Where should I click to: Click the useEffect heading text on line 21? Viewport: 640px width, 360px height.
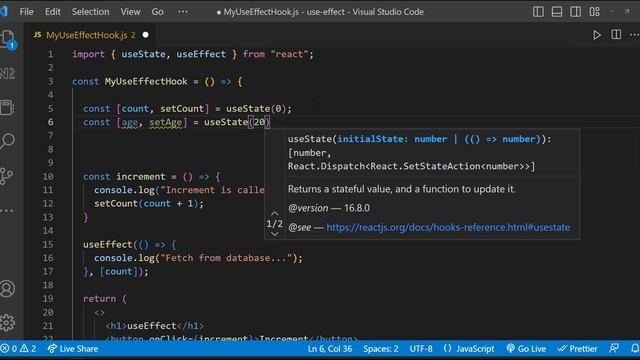(x=152, y=326)
